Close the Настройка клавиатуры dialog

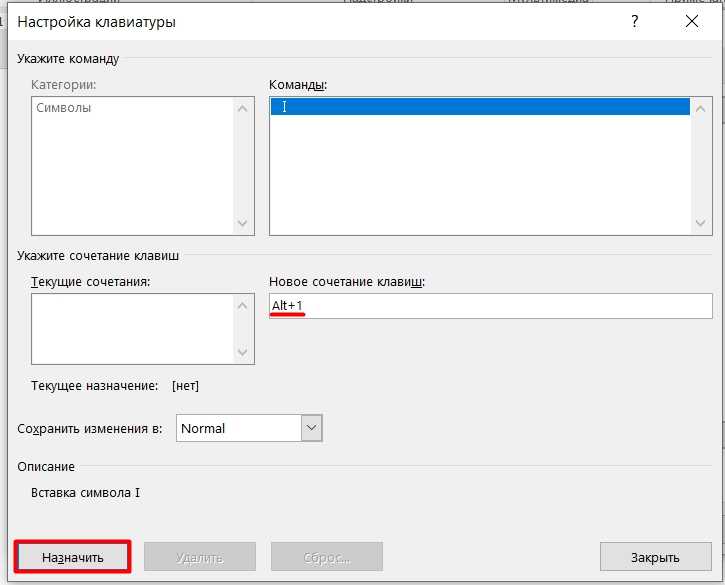coord(692,21)
